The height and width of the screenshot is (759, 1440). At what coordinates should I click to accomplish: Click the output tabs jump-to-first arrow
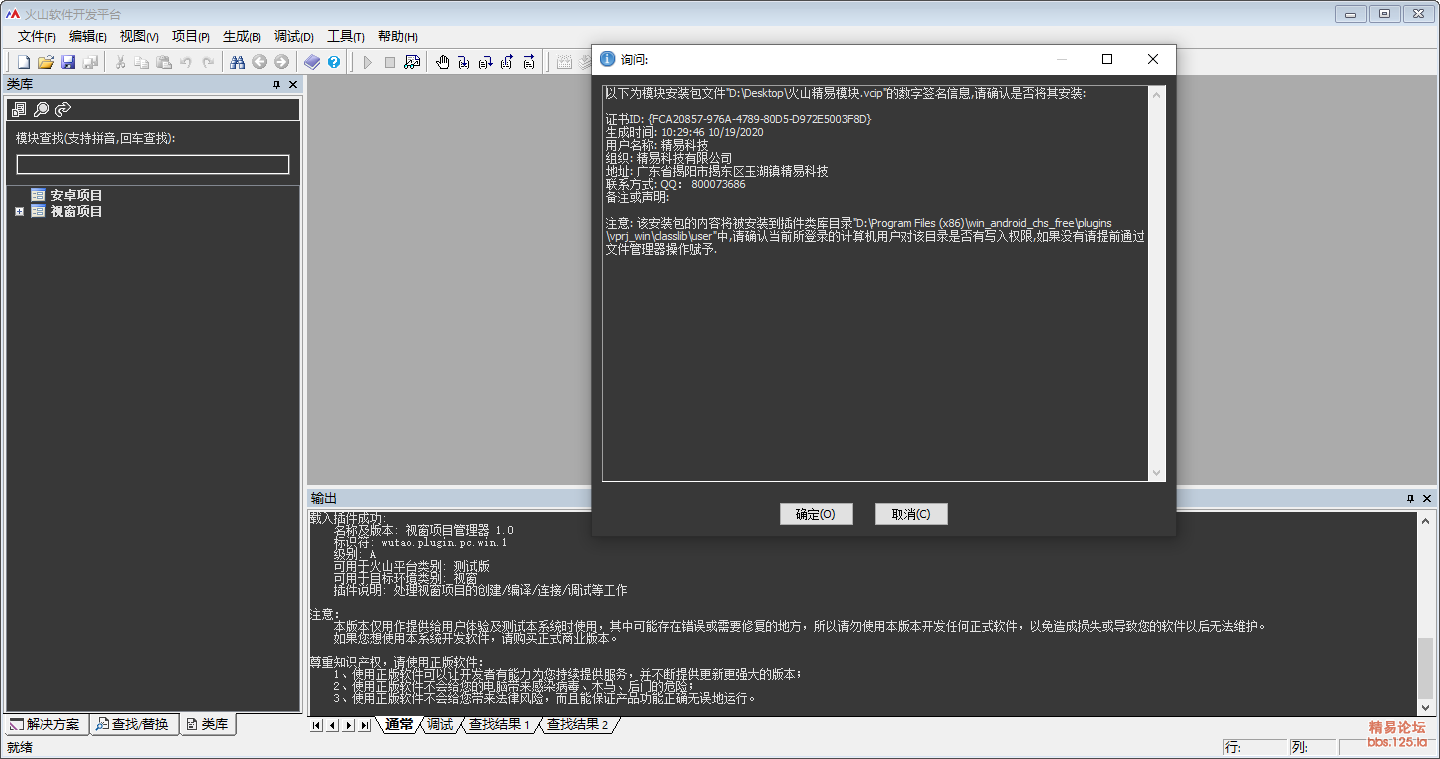[x=317, y=725]
